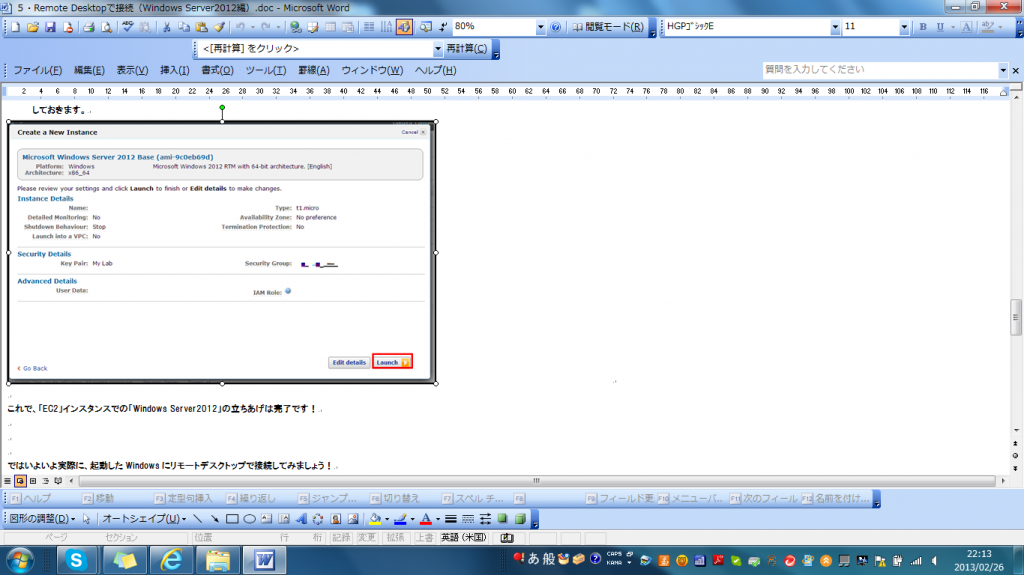Image resolution: width=1024 pixels, height=575 pixels.
Task: Click the Line Style icon
Action: click(x=451, y=519)
